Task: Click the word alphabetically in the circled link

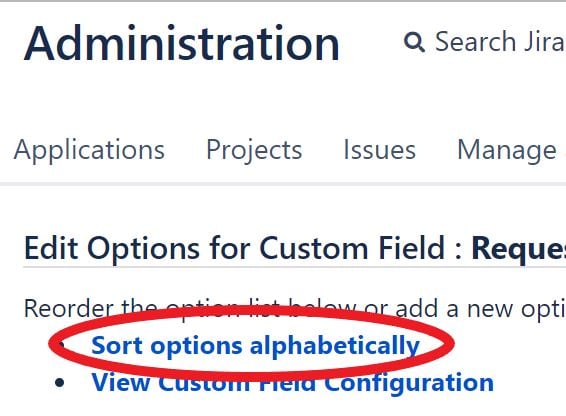Action: point(335,346)
